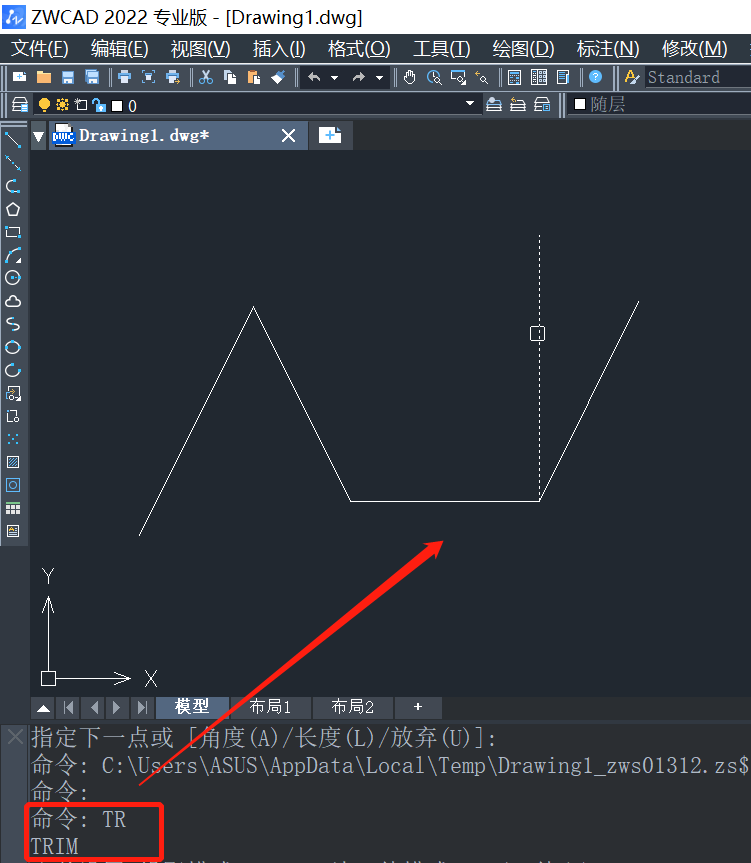The image size is (751, 863).
Task: Select the Circle tool
Action: tap(13, 278)
